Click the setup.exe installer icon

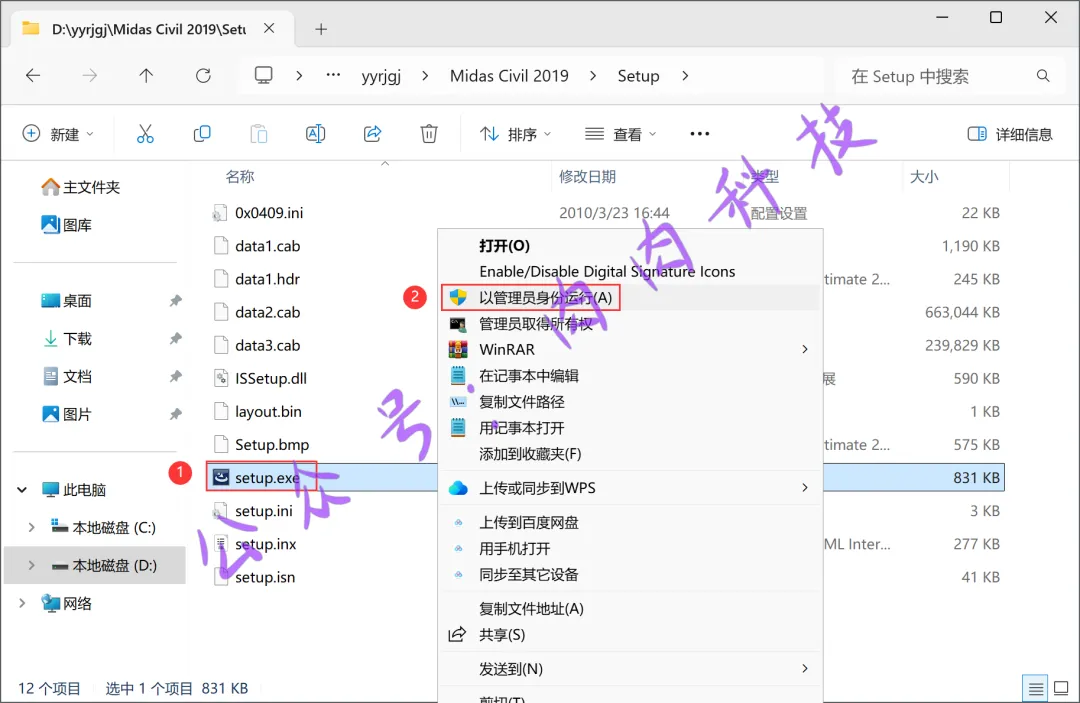(220, 477)
